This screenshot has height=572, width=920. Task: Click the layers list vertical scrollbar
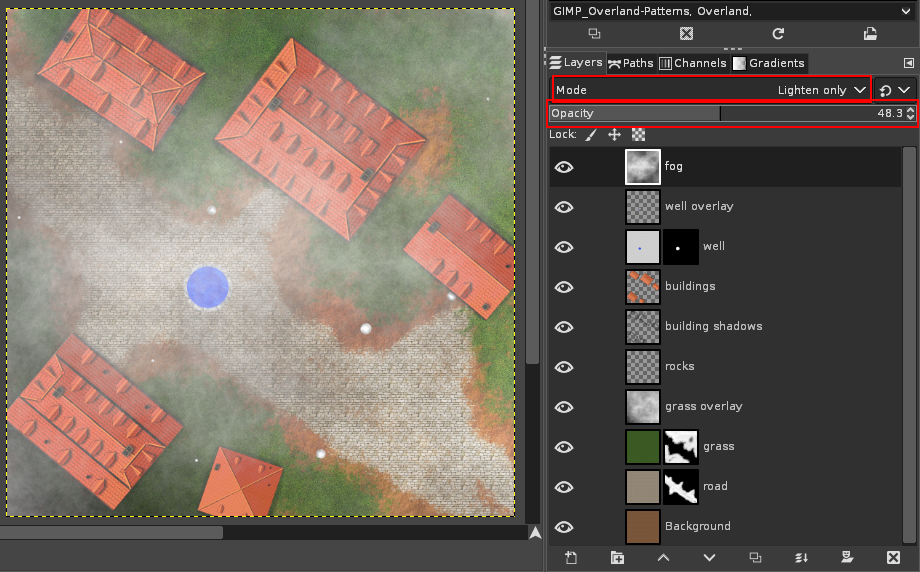coord(909,346)
